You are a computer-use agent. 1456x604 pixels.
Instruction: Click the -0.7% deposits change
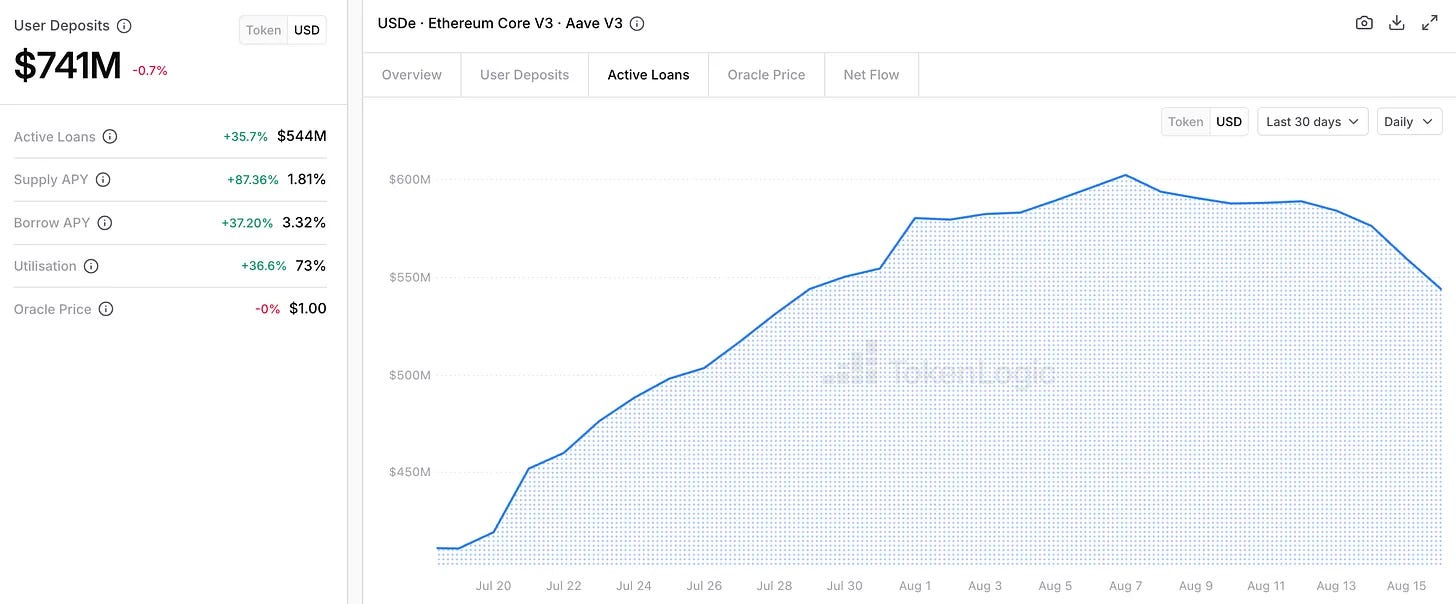coord(150,71)
